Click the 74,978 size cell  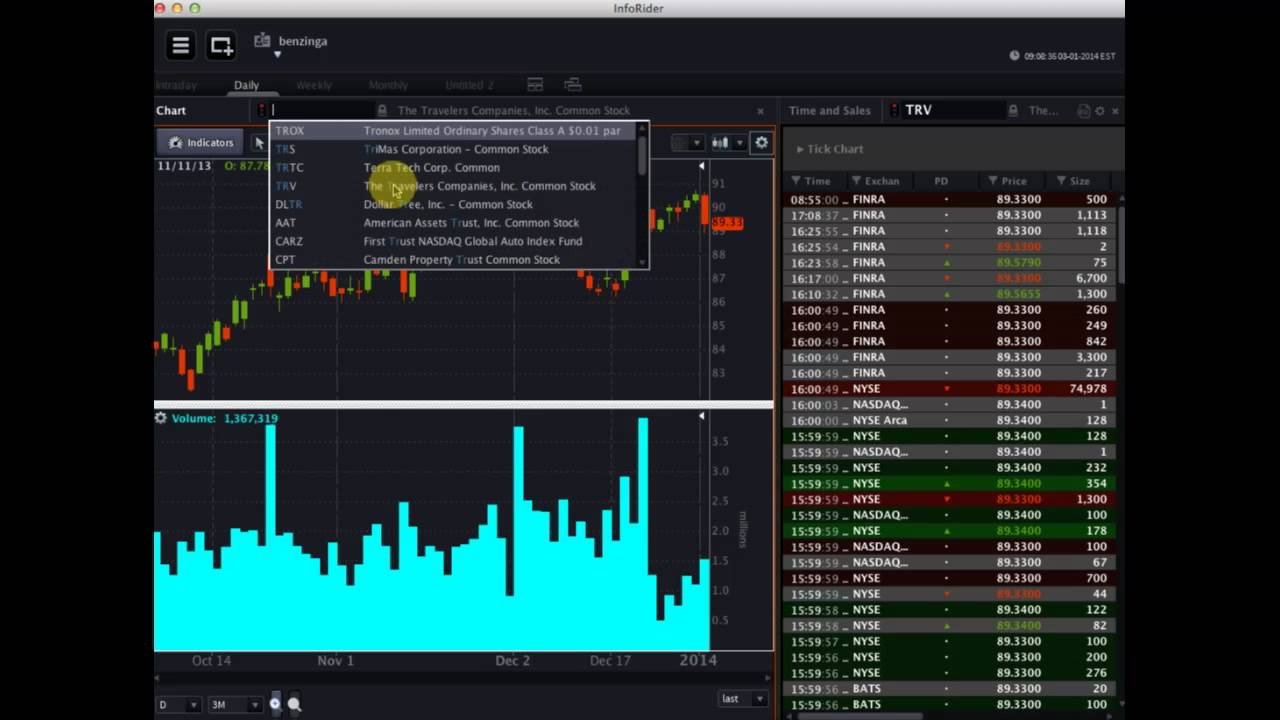(1088, 389)
